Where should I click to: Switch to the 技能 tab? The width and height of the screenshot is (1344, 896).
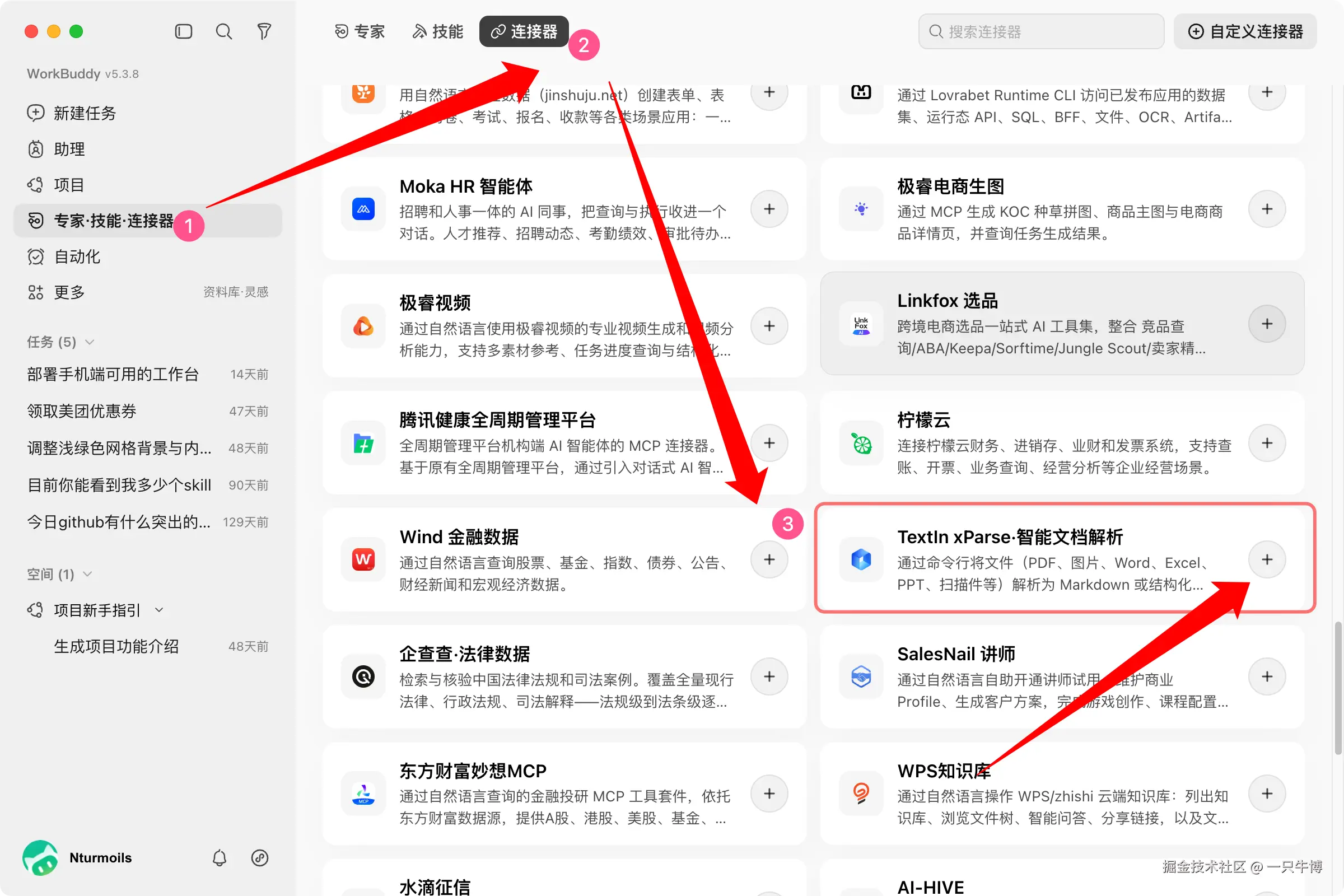click(x=438, y=31)
